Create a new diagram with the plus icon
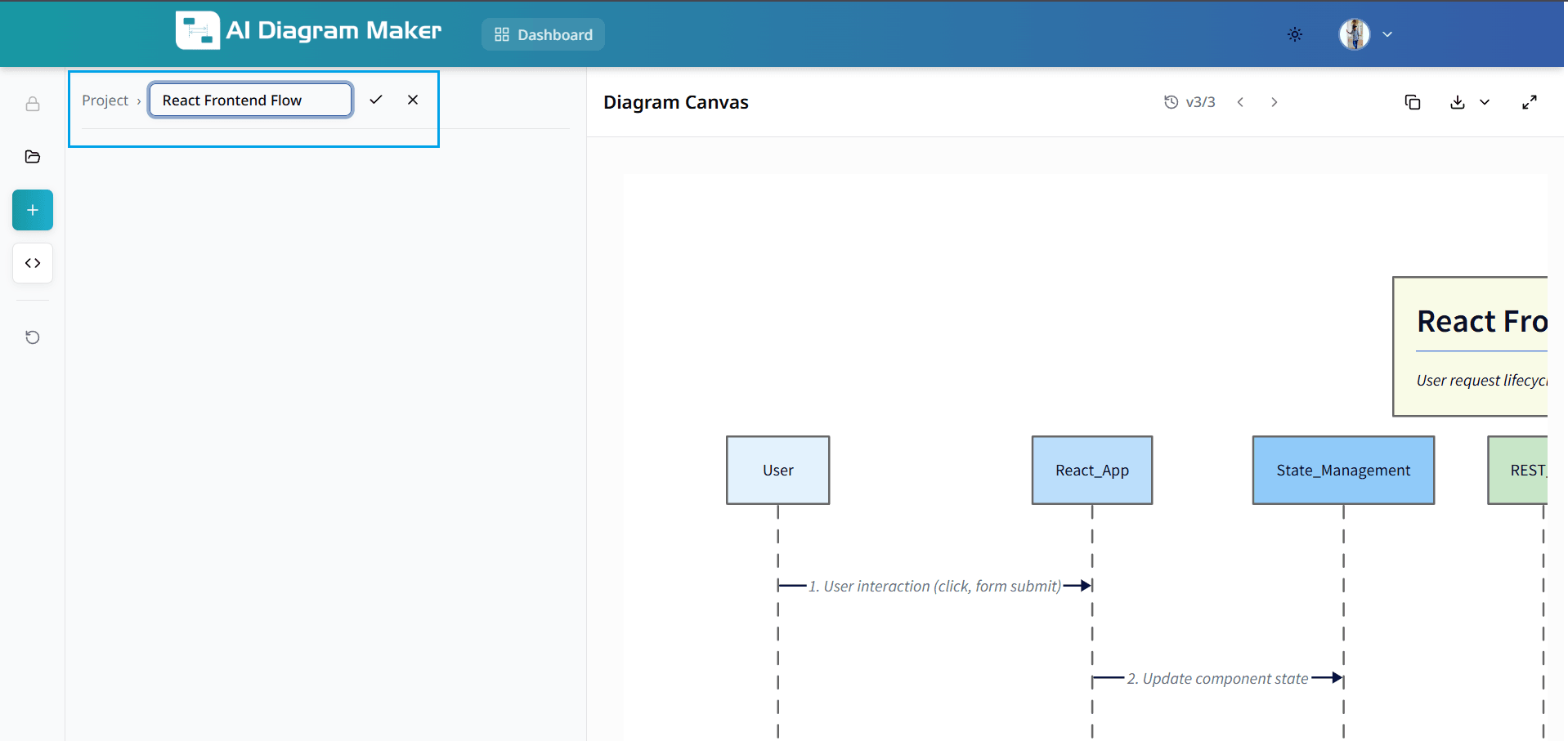The image size is (1568, 741). click(32, 210)
